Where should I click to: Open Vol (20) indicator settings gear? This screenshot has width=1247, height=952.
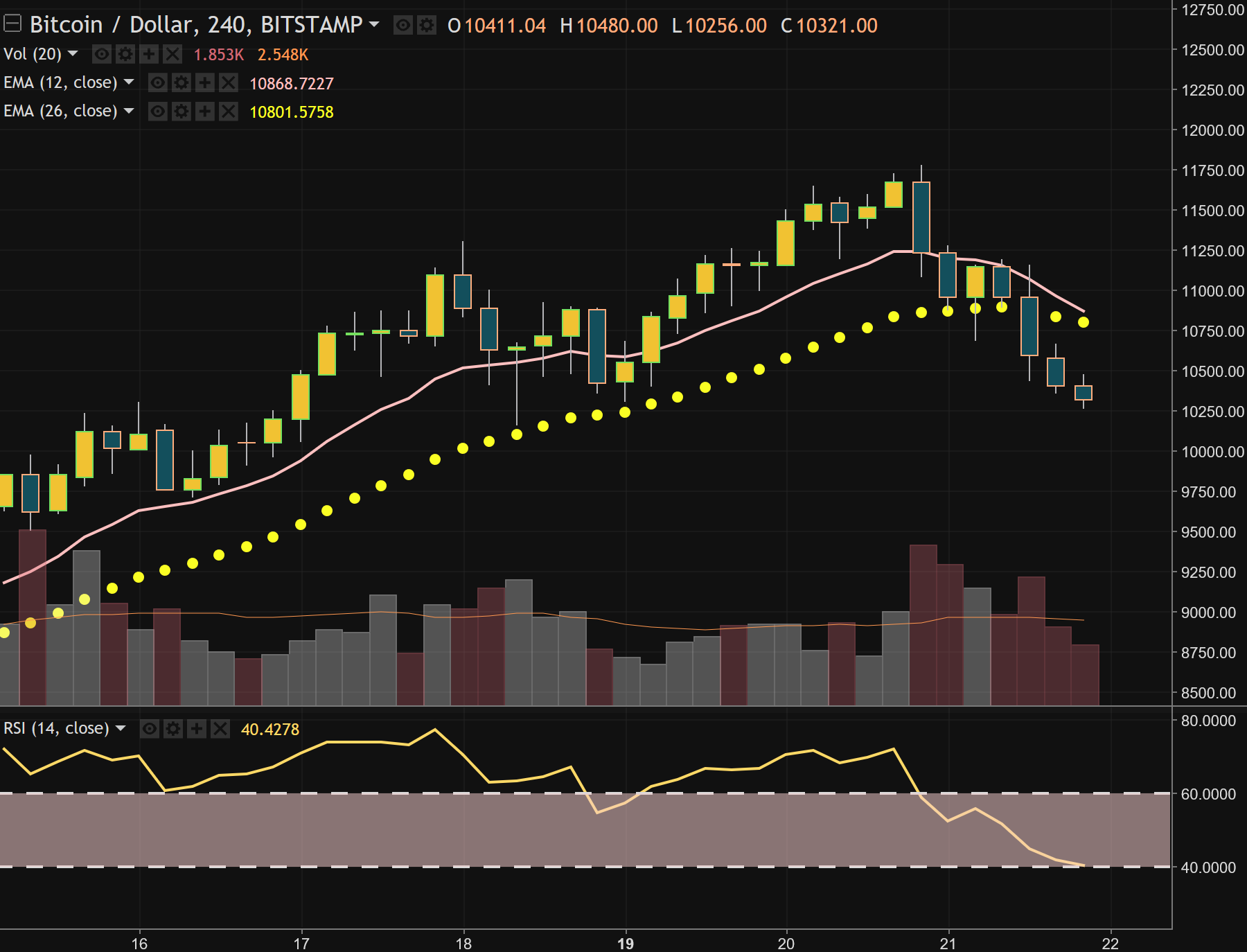(125, 54)
